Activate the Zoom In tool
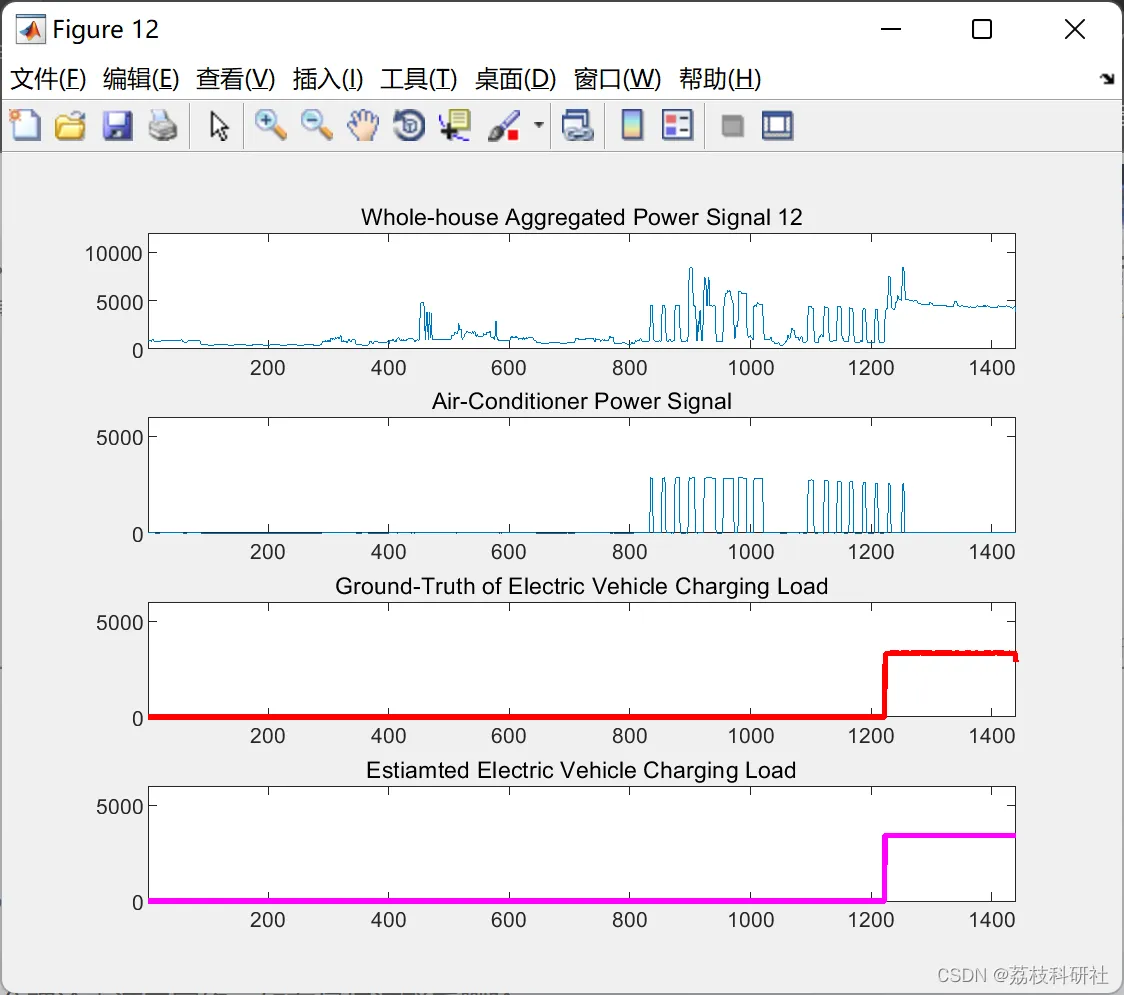1124x995 pixels. [x=271, y=125]
